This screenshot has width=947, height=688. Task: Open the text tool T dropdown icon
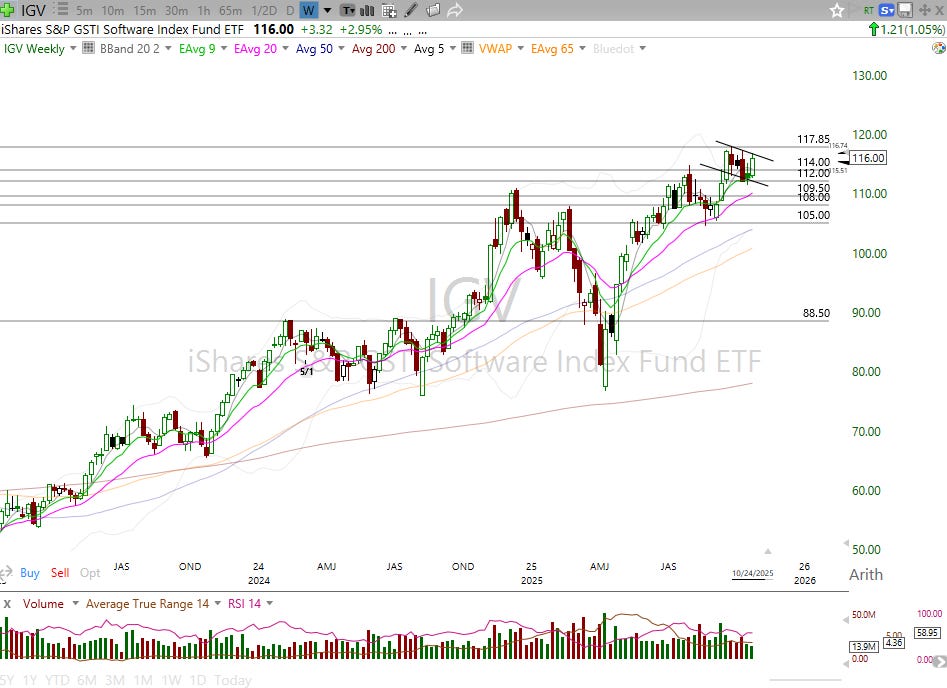pyautogui.click(x=348, y=10)
